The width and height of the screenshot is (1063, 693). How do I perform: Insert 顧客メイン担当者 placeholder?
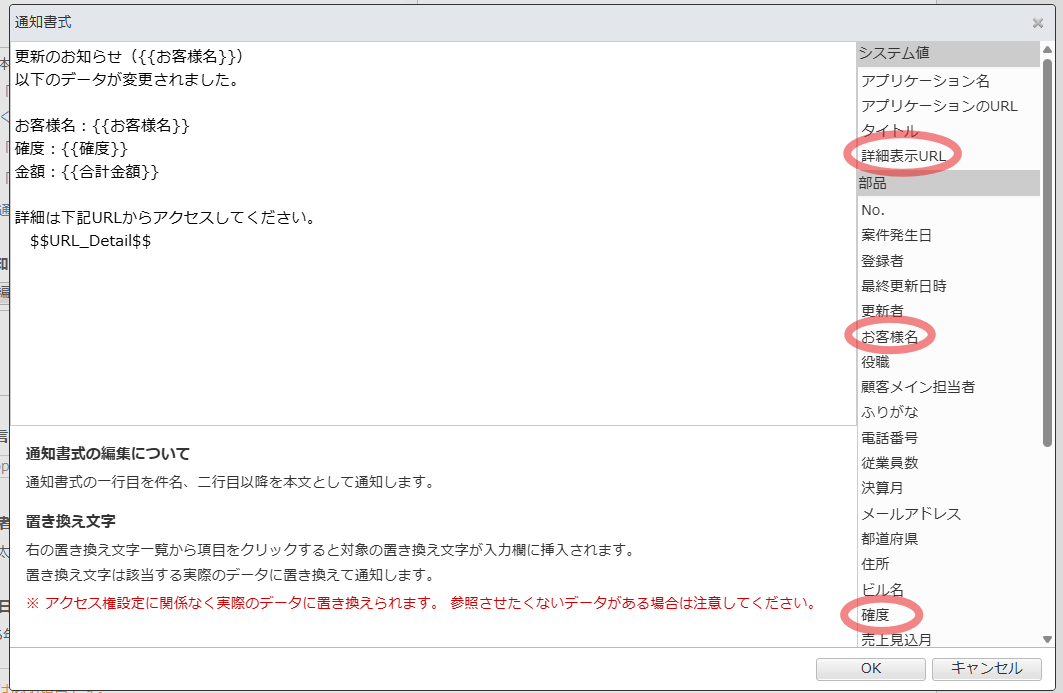[917, 387]
